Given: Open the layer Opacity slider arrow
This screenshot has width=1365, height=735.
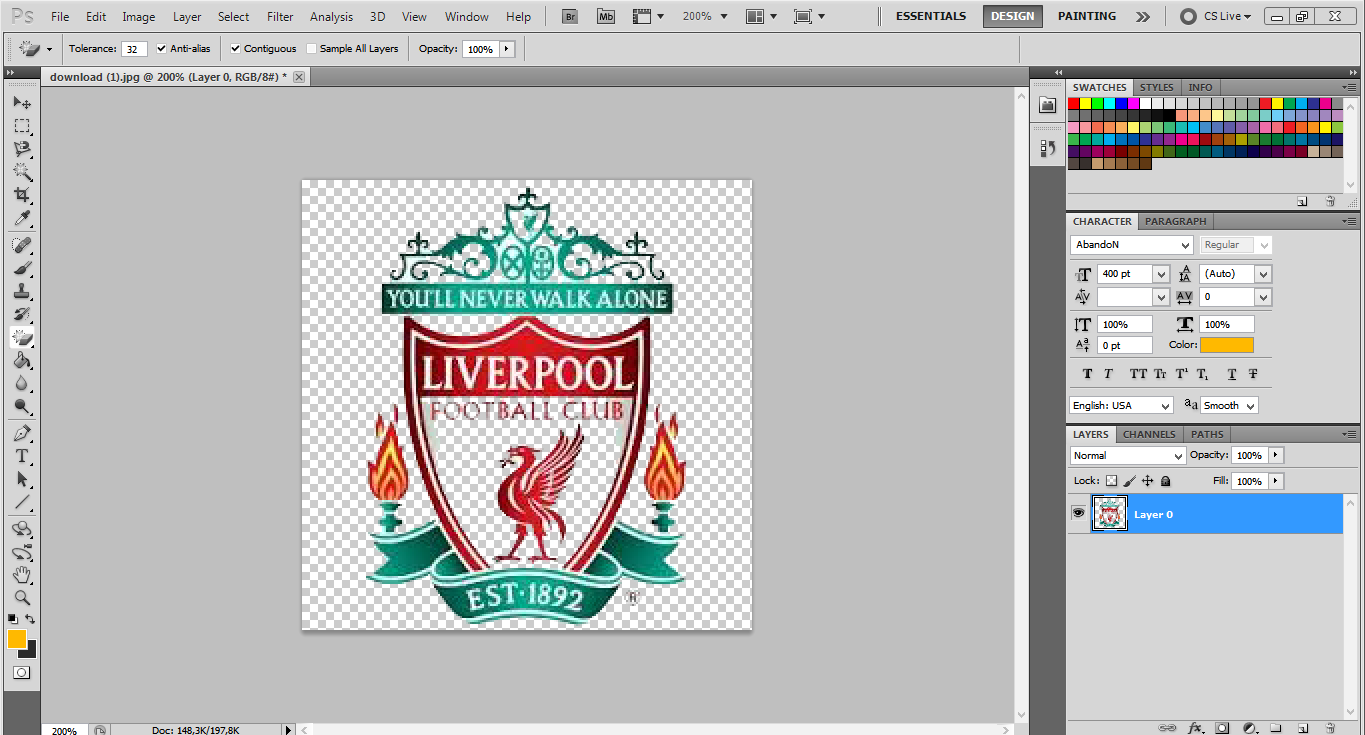Looking at the screenshot, I should pyautogui.click(x=1275, y=455).
